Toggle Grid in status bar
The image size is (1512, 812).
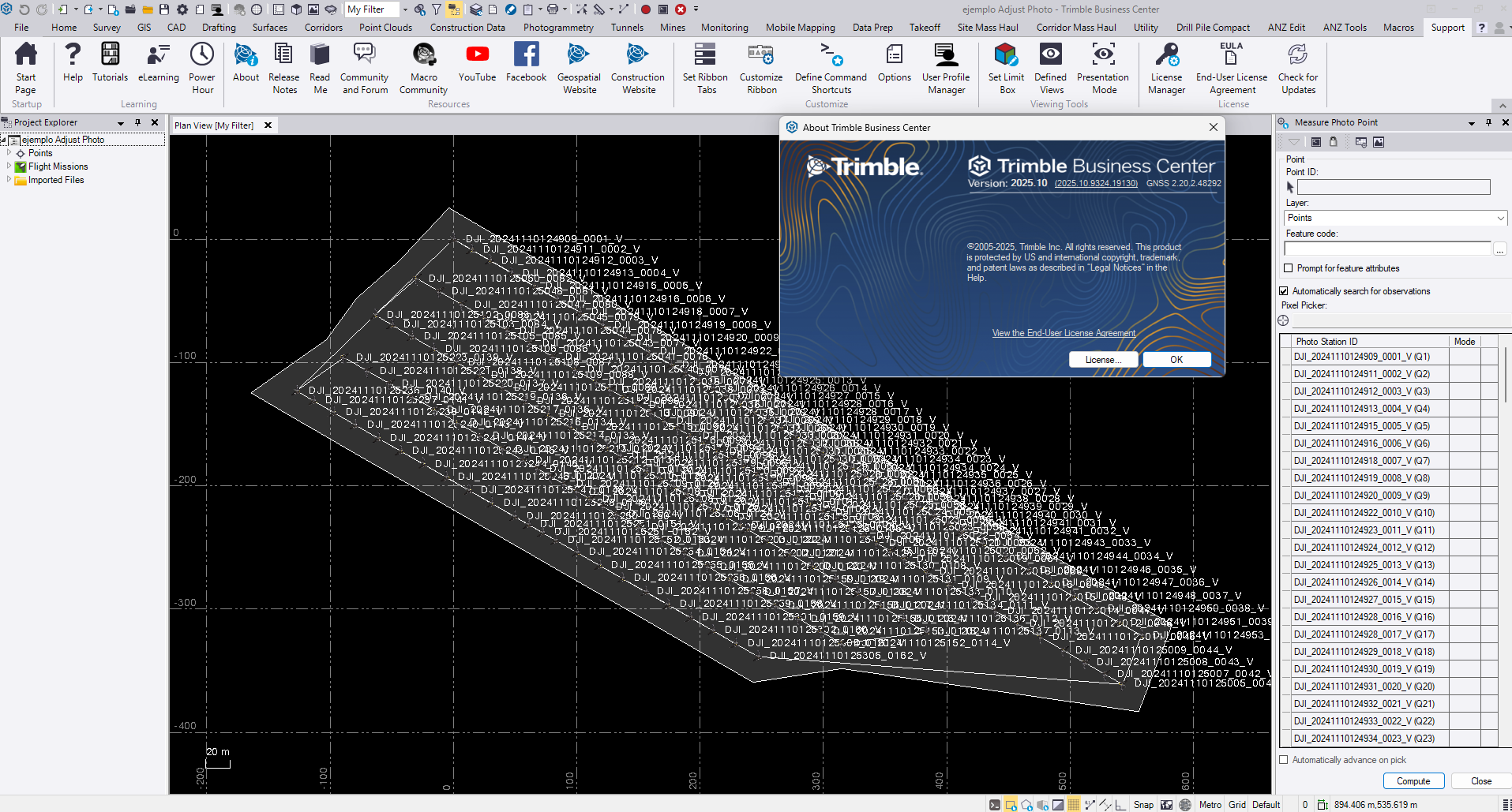(x=1237, y=805)
